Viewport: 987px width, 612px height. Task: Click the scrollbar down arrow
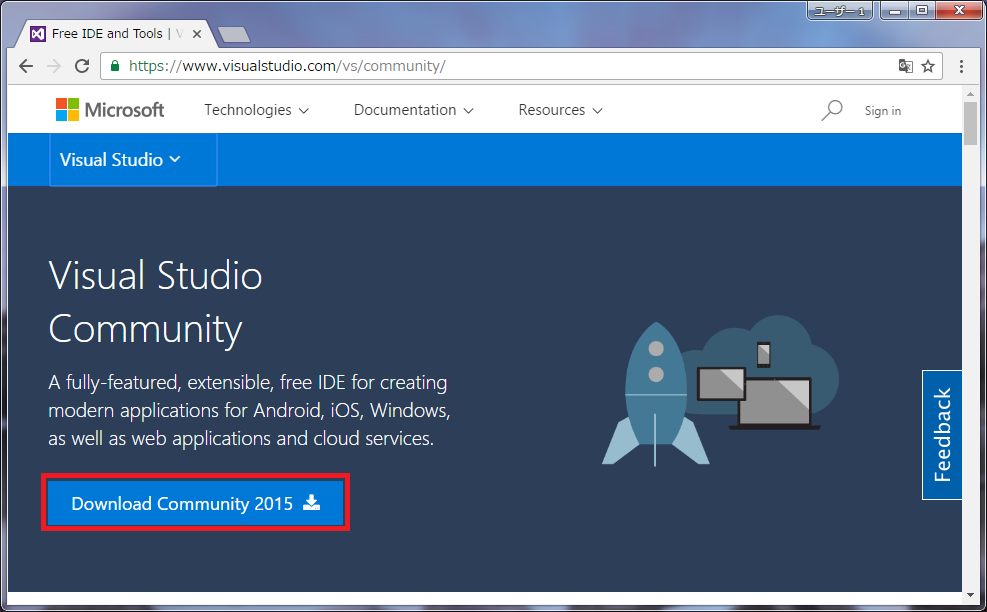point(970,595)
